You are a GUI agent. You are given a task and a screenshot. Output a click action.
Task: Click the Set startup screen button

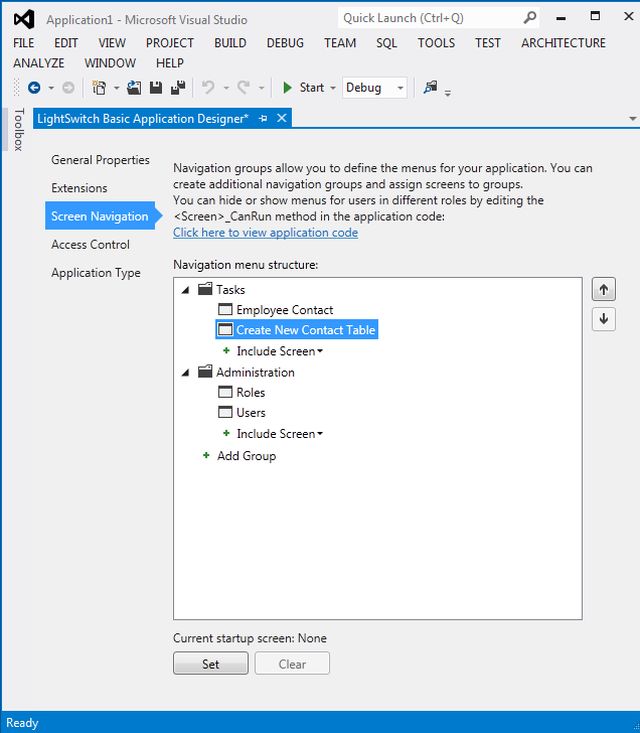click(x=210, y=664)
